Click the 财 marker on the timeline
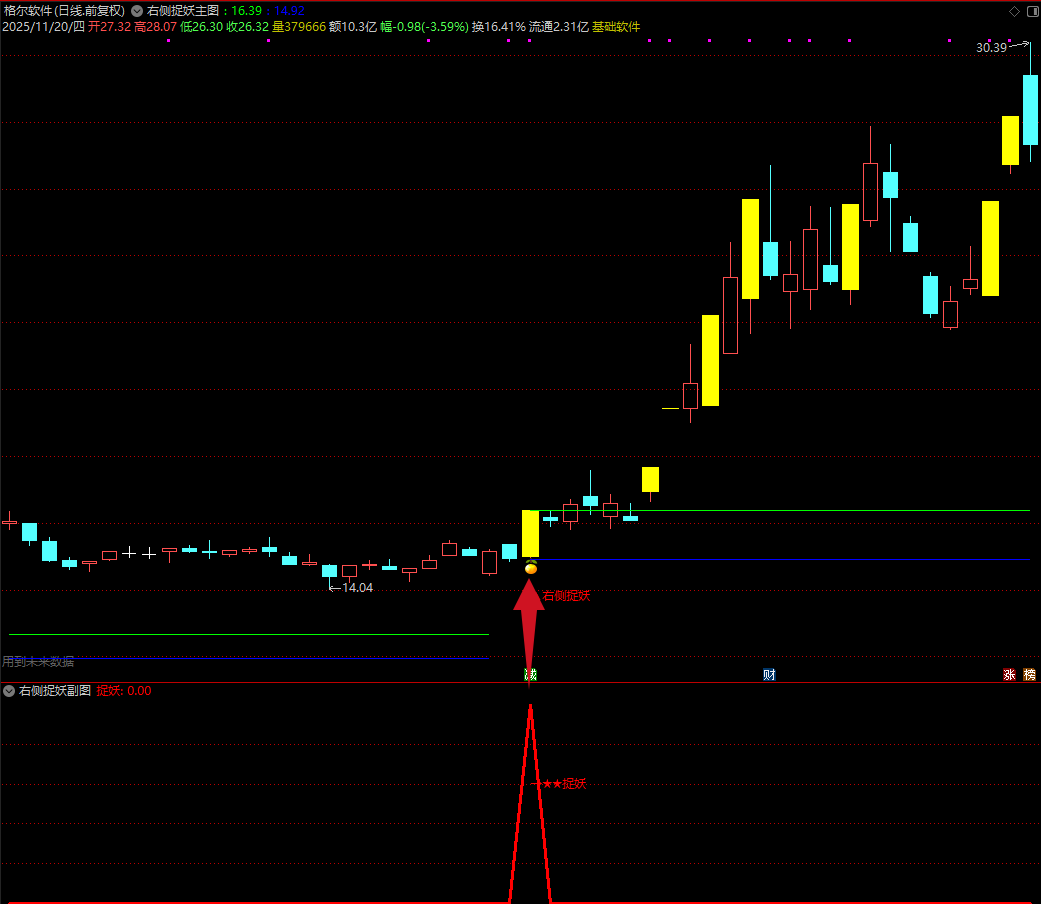Screen dimensions: 1041x904 (x=769, y=675)
